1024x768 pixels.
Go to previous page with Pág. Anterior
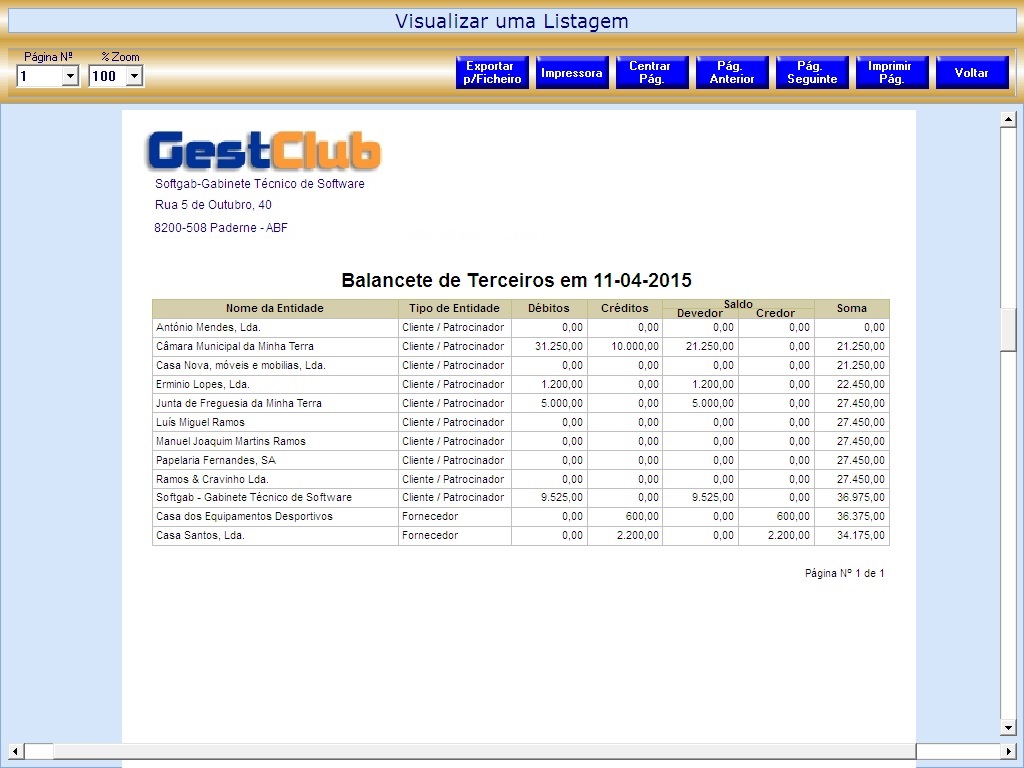[x=732, y=73]
